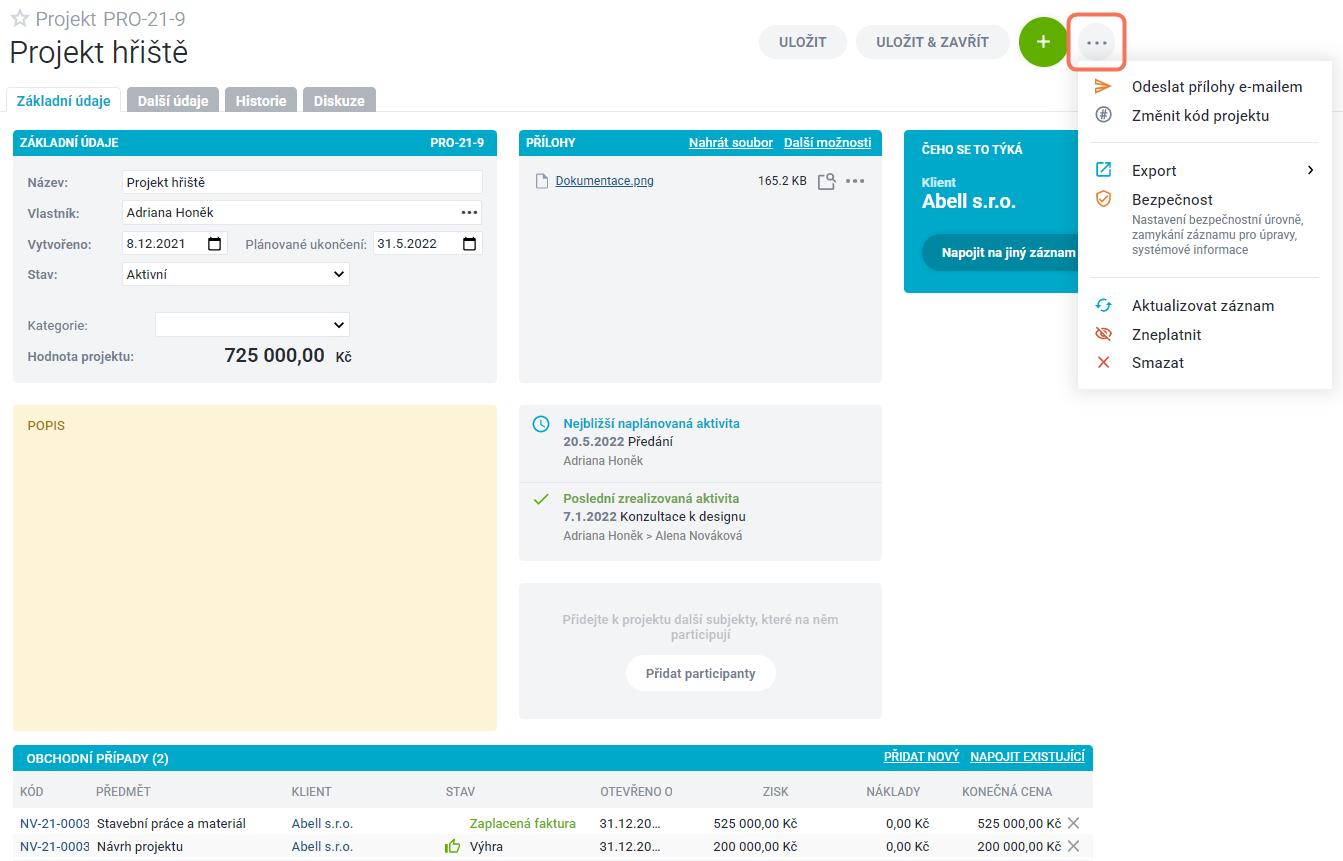Click the hash icon next to Změnit kód projektu
Viewport: 1343px width, 861px height.
pos(1103,115)
